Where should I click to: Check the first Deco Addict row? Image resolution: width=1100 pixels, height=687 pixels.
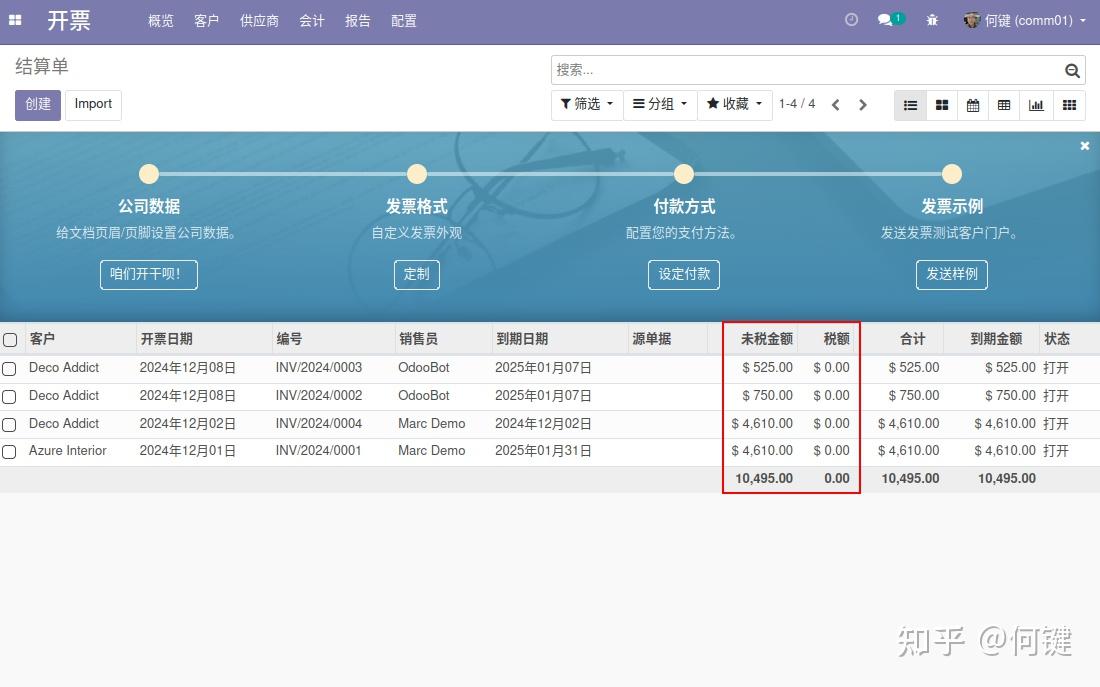(10, 368)
